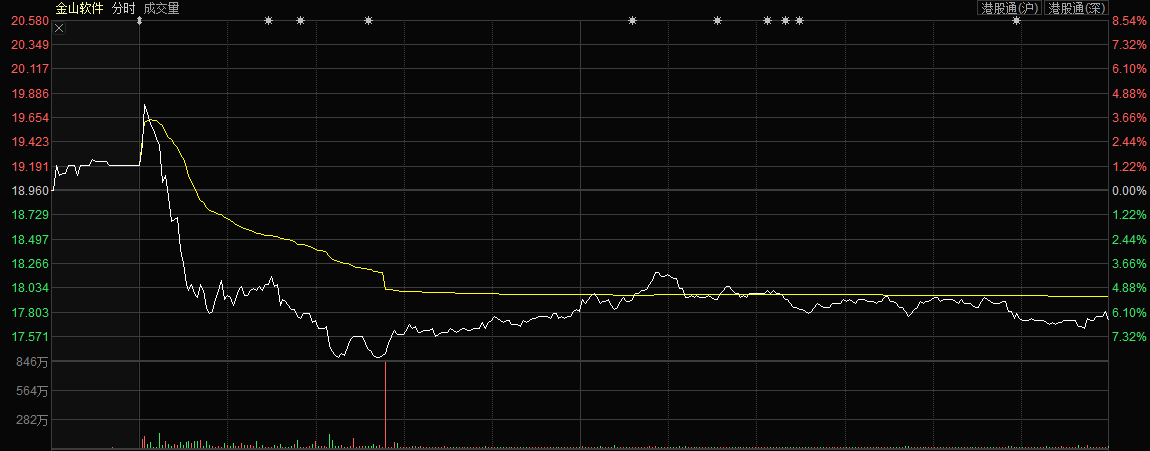1150x451 pixels.
Task: Click the 18.729 price axis label
Action: 30,215
